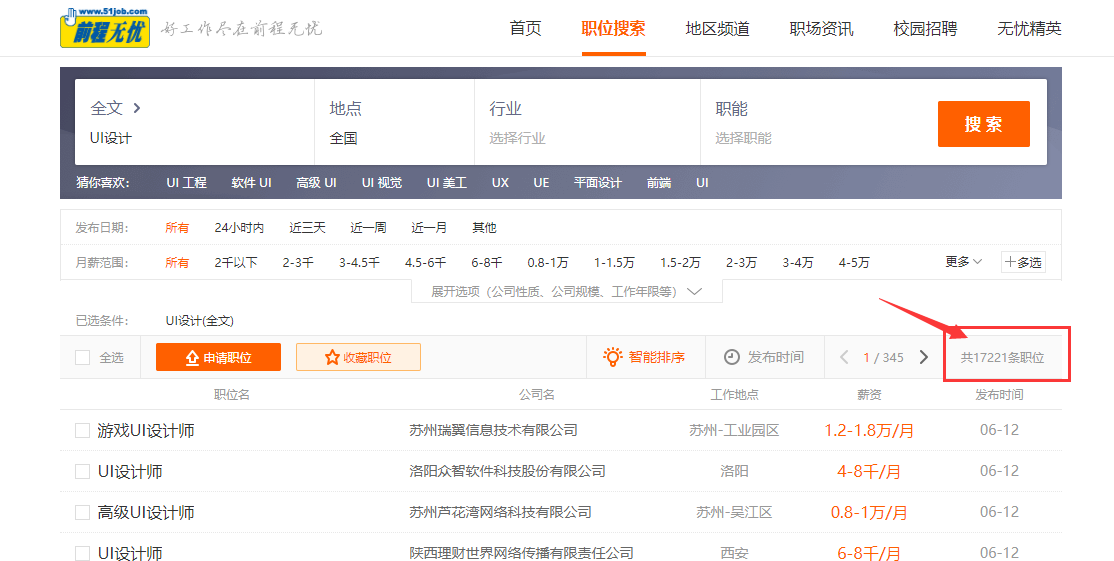Tick the 全选 checkbox

(82, 357)
